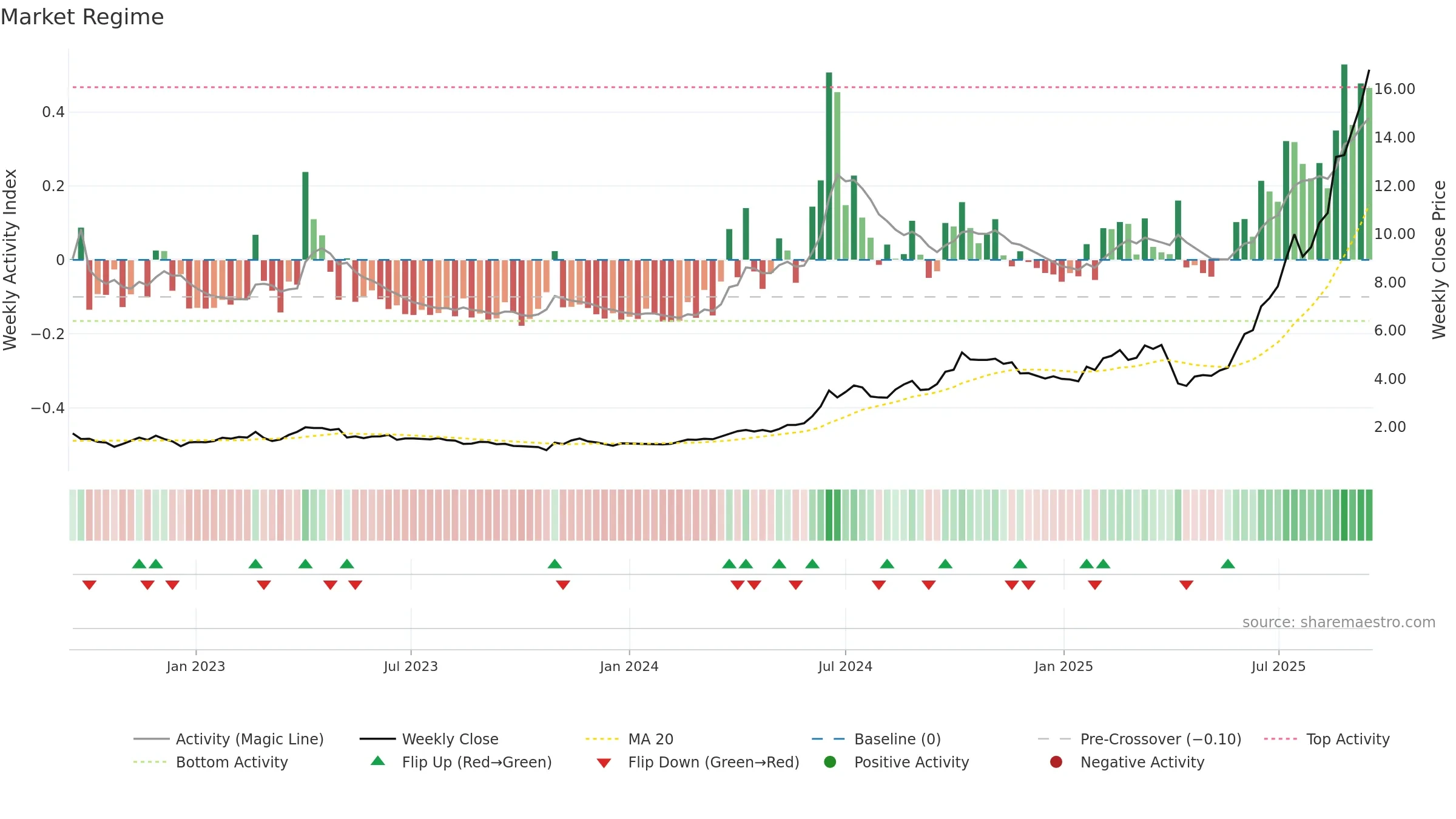Screen dimensions: 1456x819
Task: Toggle the MA 20 legend entry
Action: [x=629, y=739]
